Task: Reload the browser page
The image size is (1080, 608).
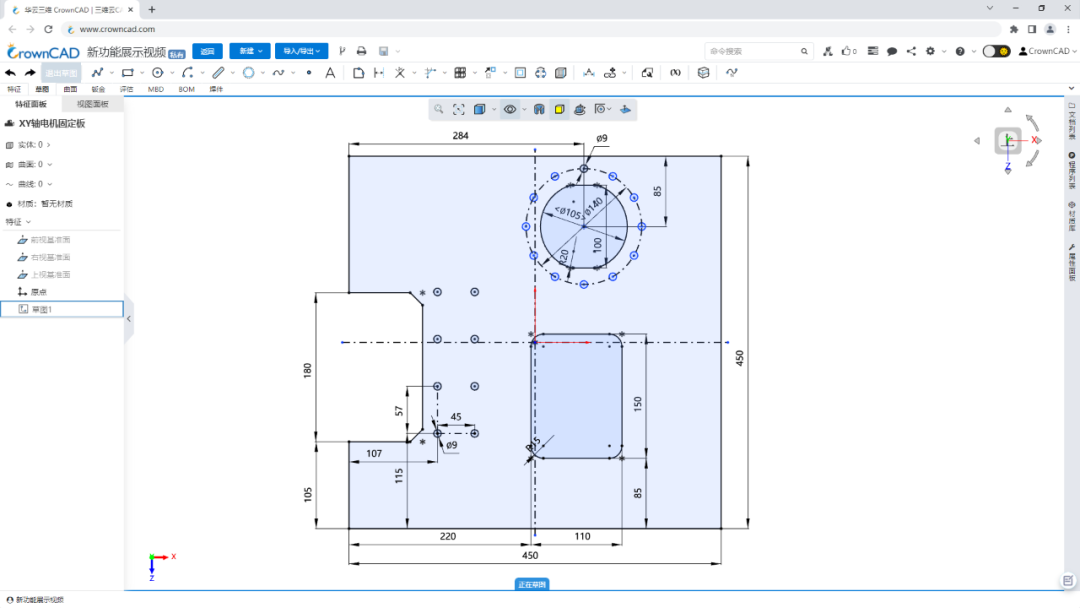Action: pos(48,29)
